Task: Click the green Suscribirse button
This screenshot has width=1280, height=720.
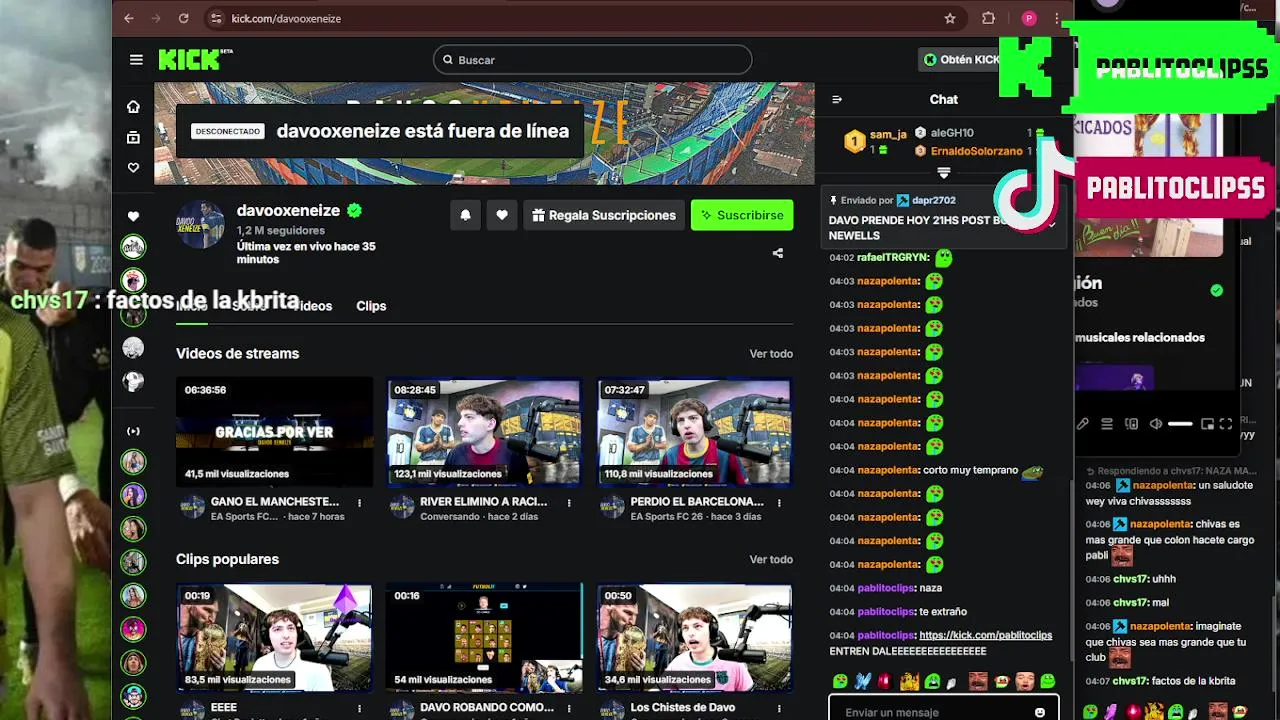Action: click(x=742, y=215)
